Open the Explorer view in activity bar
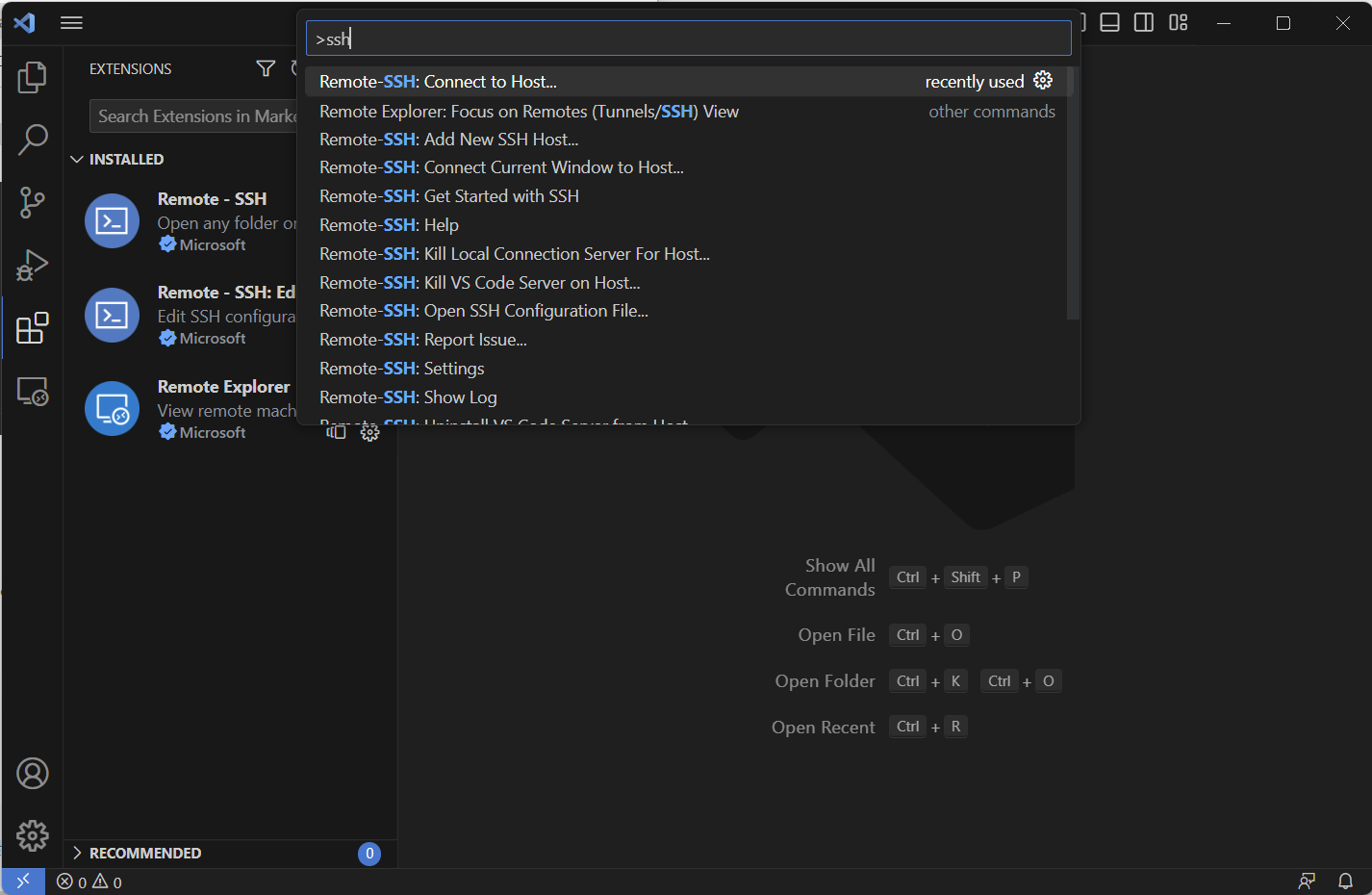This screenshot has width=1372, height=895. pos(32,77)
